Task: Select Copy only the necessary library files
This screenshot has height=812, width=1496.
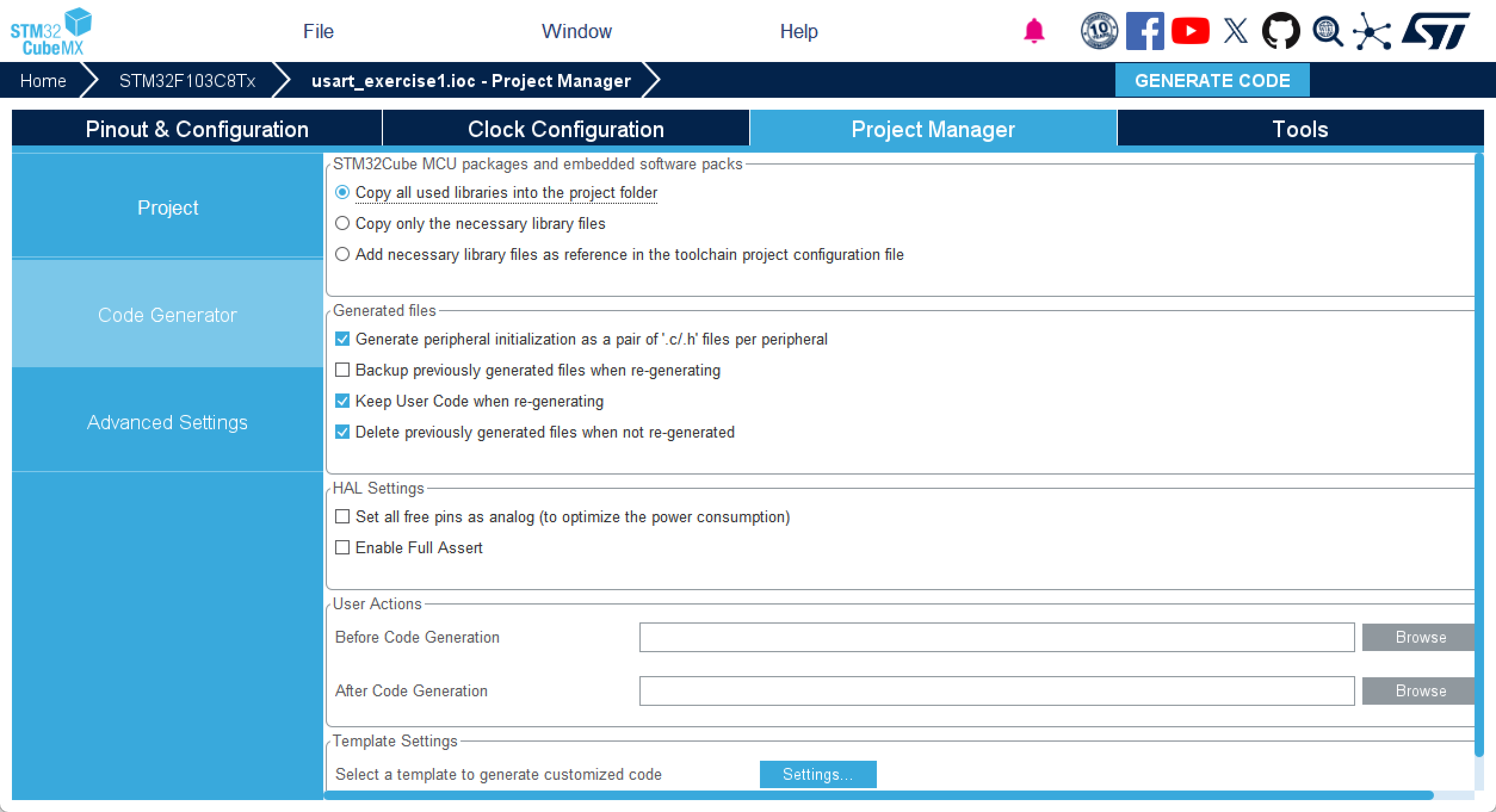Action: [x=342, y=224]
